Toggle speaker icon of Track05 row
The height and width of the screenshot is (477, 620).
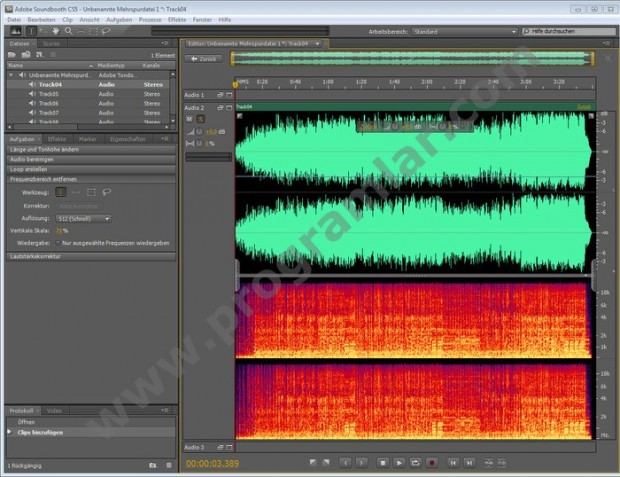(x=32, y=94)
